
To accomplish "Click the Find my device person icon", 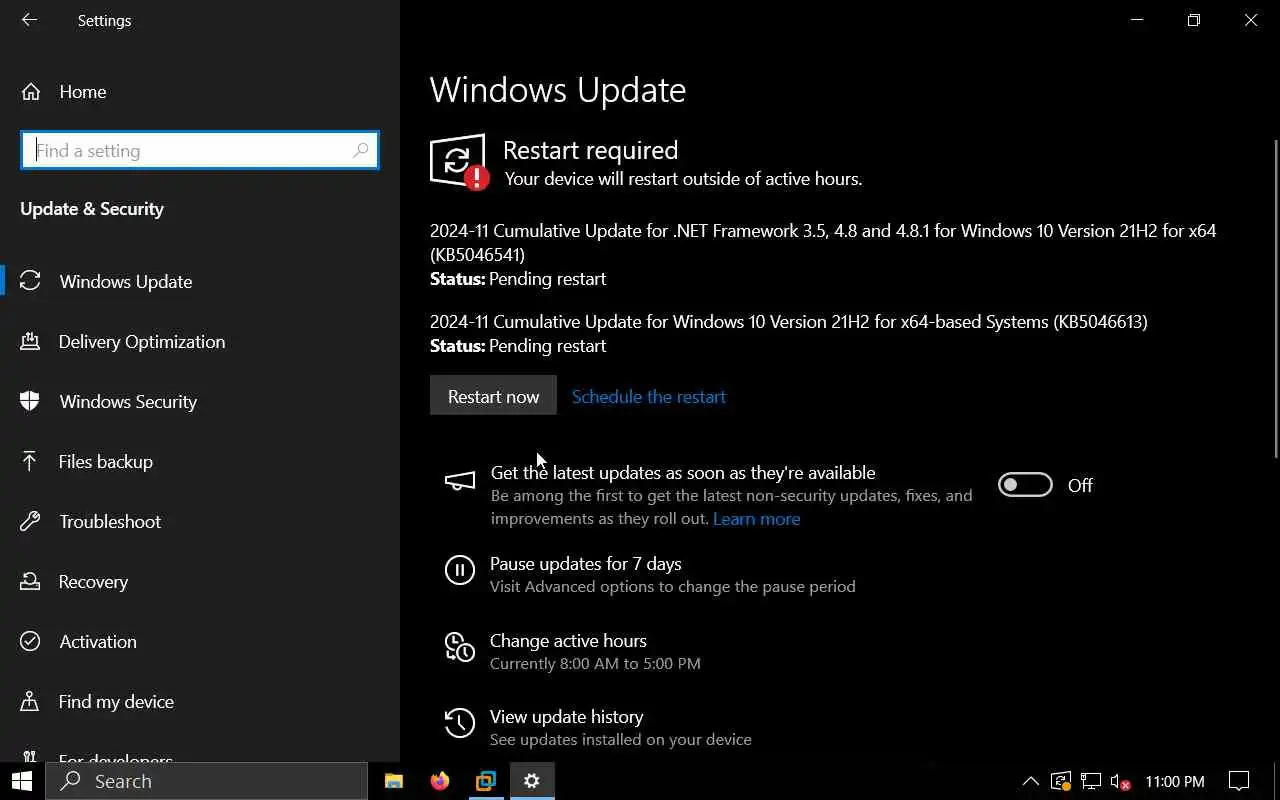I will [x=30, y=701].
